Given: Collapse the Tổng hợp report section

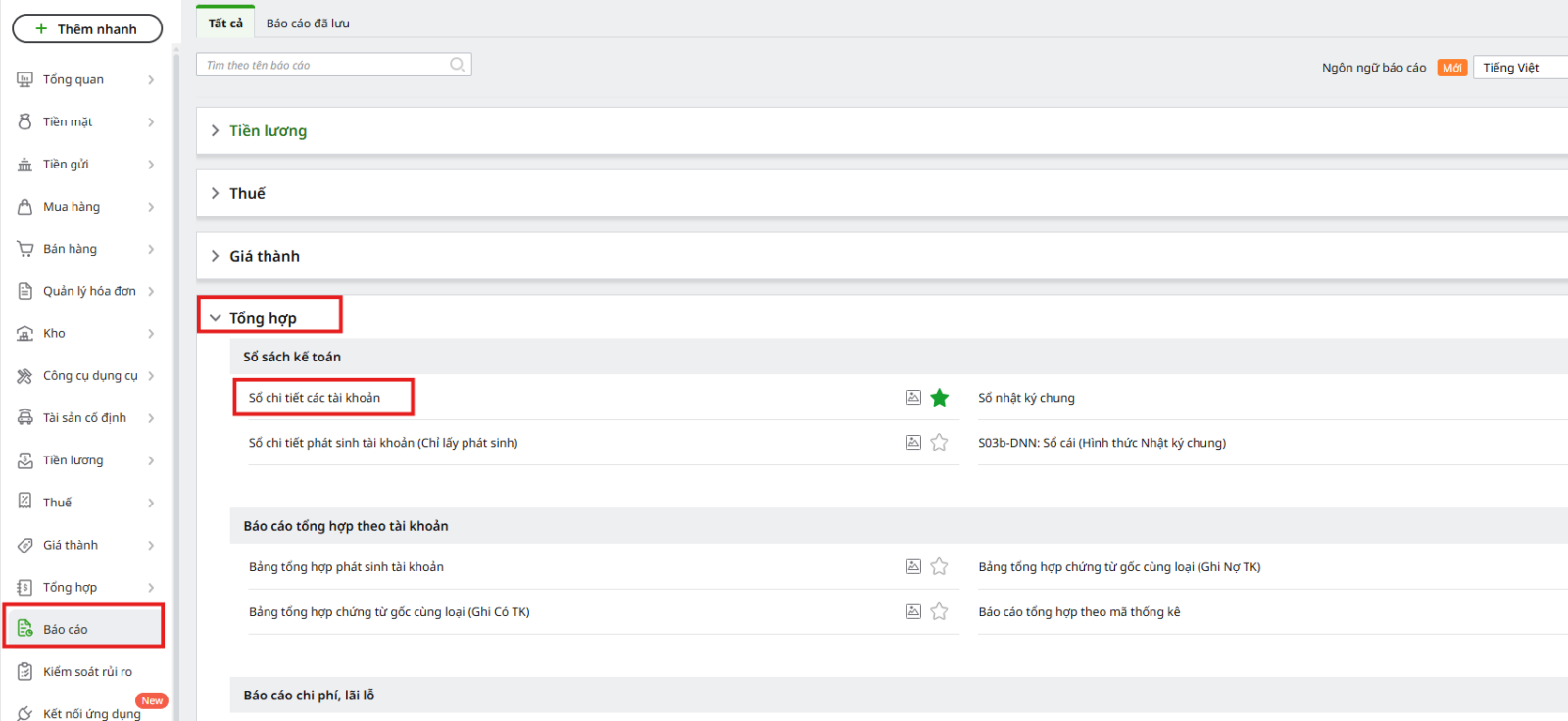Looking at the screenshot, I should pyautogui.click(x=262, y=318).
